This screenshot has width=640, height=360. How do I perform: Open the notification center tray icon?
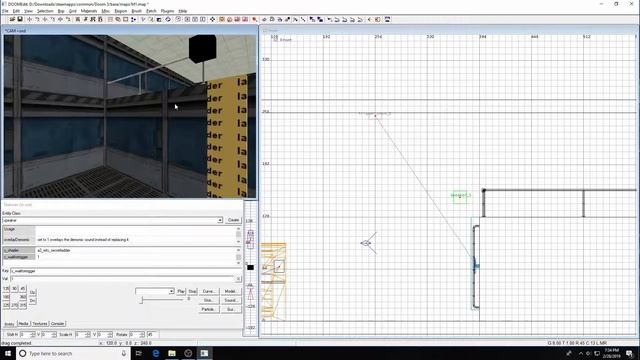click(x=629, y=353)
